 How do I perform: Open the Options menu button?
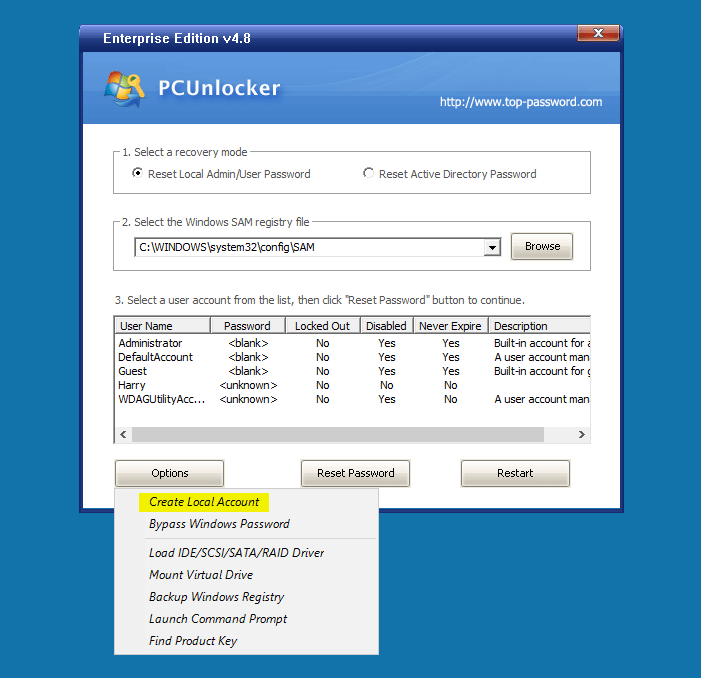169,473
